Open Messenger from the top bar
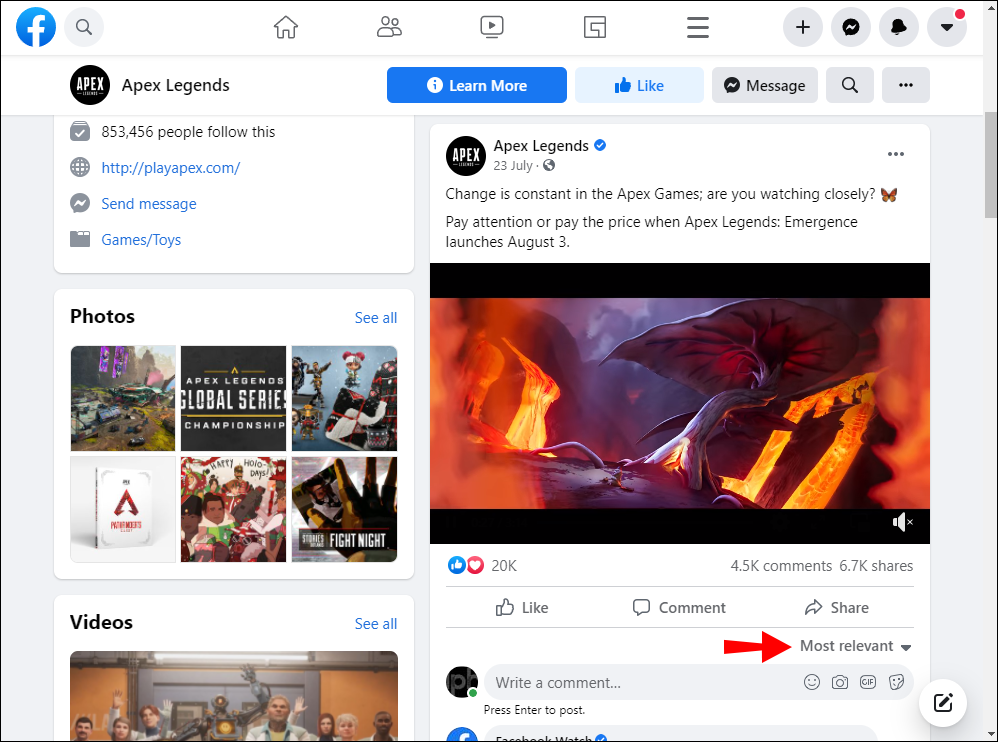The image size is (998, 742). click(x=851, y=27)
